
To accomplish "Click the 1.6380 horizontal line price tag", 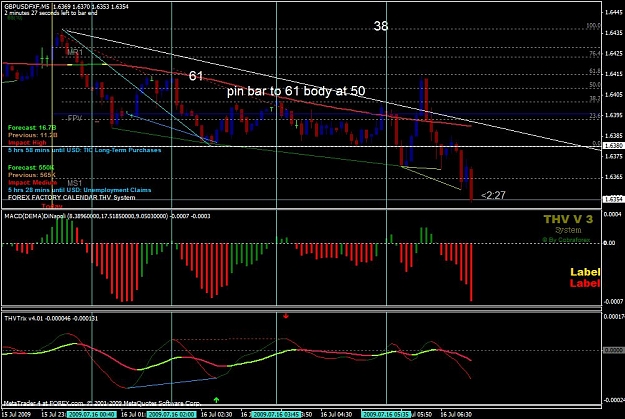I will (x=613, y=146).
